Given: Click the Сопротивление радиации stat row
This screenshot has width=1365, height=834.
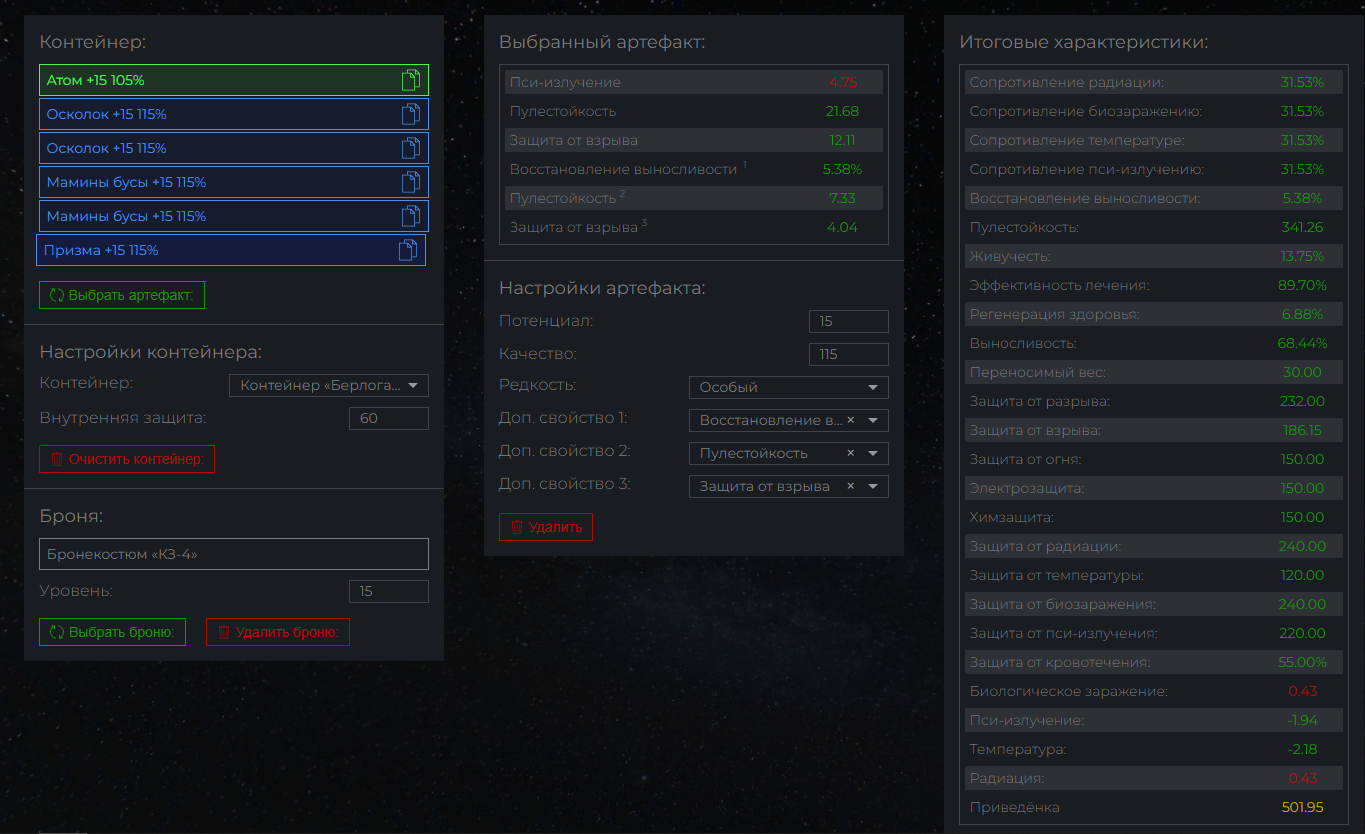Looking at the screenshot, I should 1154,83.
